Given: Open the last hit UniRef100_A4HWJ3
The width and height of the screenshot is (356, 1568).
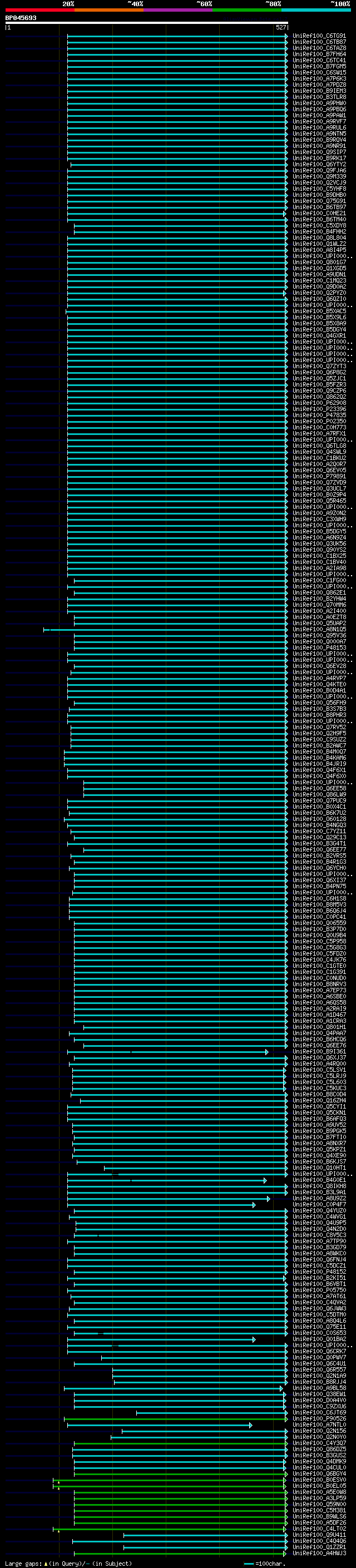Looking at the screenshot, I should coord(319,1553).
